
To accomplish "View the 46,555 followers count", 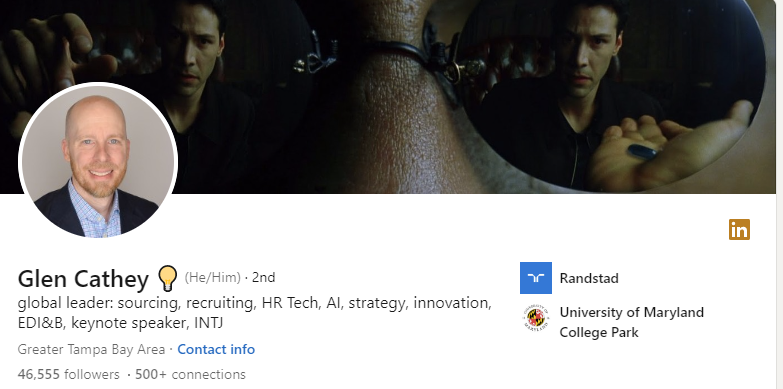I will 68,374.
